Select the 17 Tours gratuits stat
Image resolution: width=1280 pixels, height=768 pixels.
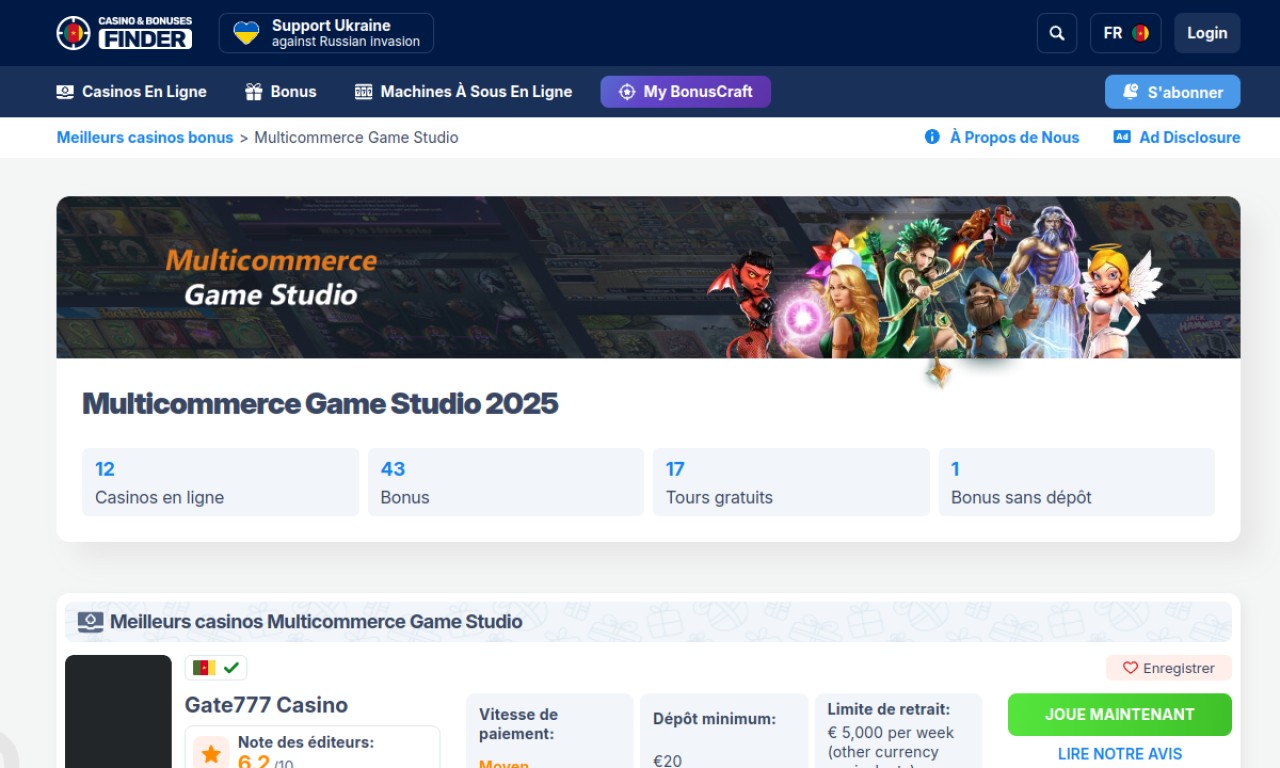791,482
